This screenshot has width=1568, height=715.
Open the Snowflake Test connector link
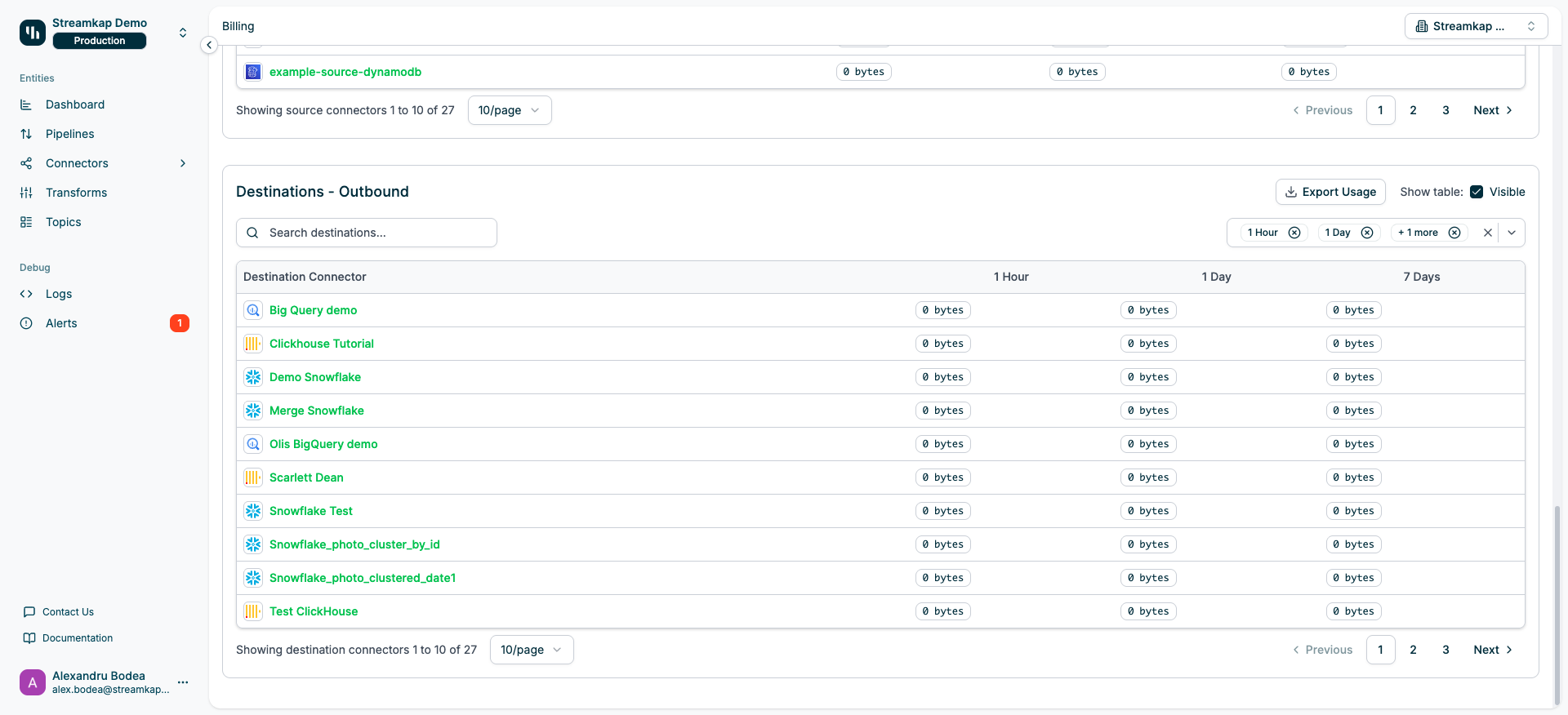311,511
